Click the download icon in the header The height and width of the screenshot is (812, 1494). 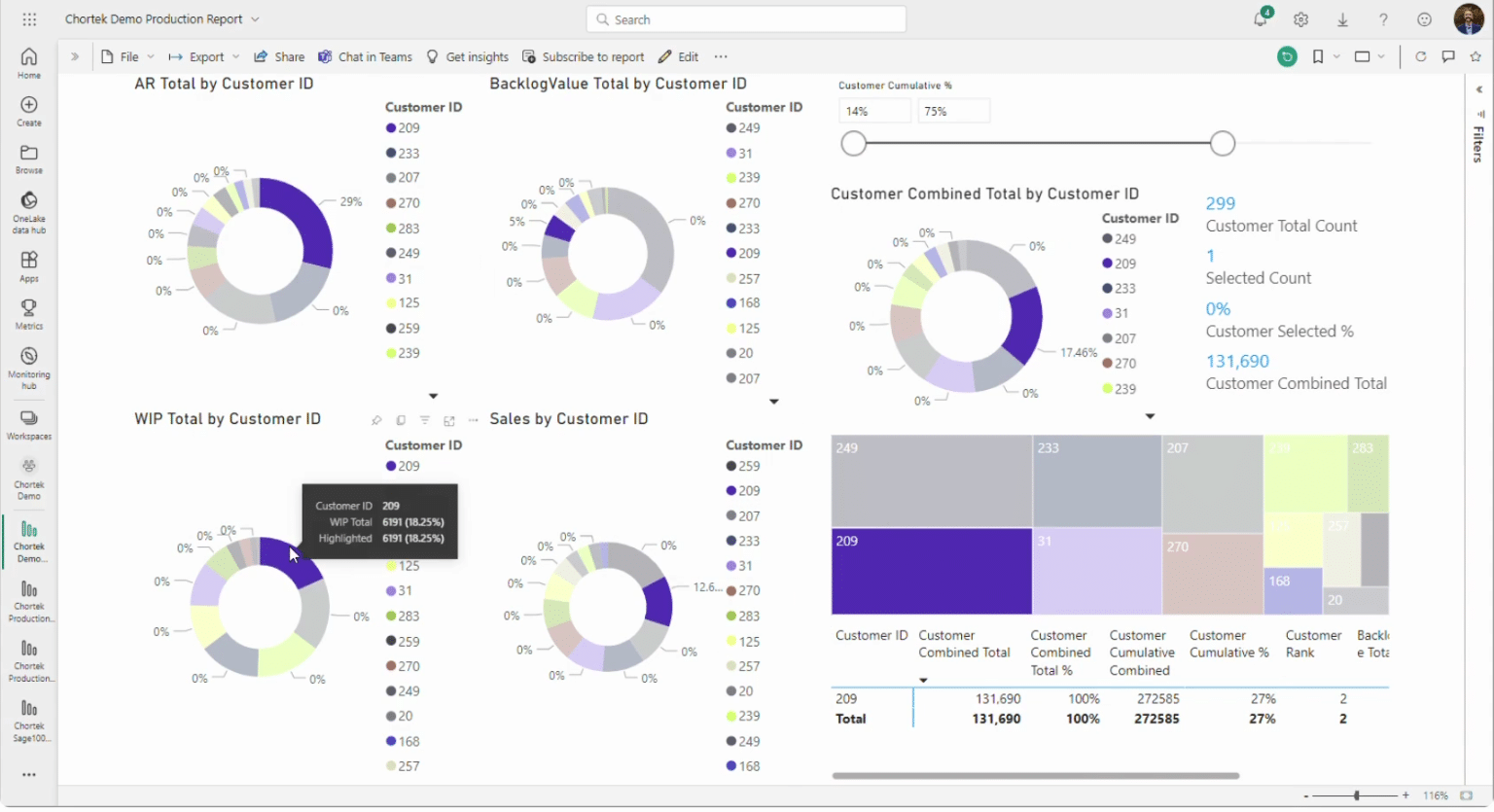[x=1342, y=19]
